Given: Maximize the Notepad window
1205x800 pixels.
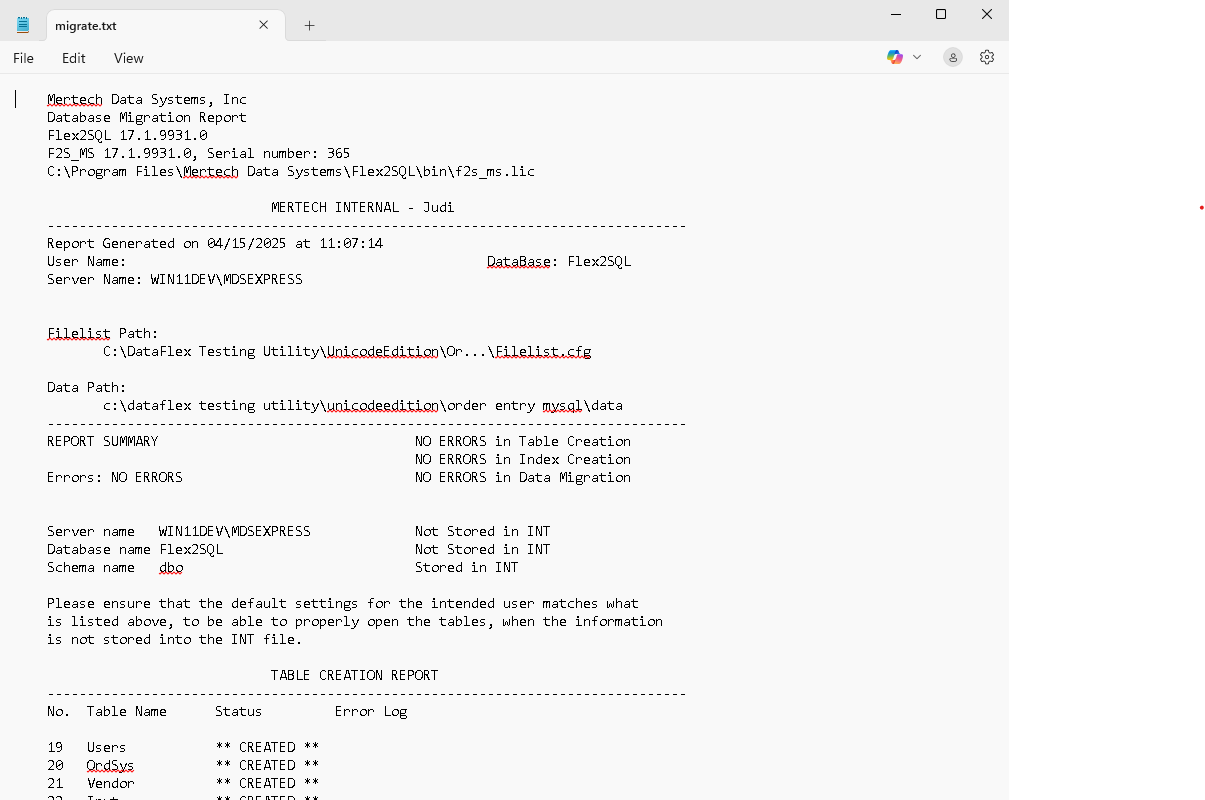Looking at the screenshot, I should 941,14.
